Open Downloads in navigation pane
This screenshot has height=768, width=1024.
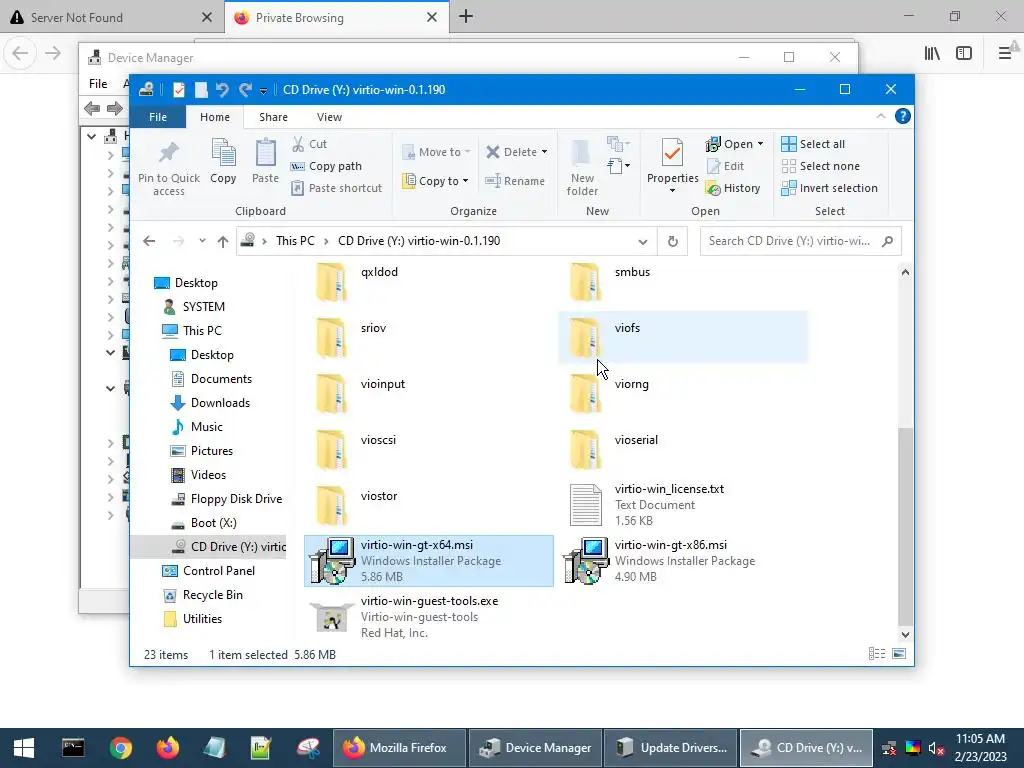(220, 403)
